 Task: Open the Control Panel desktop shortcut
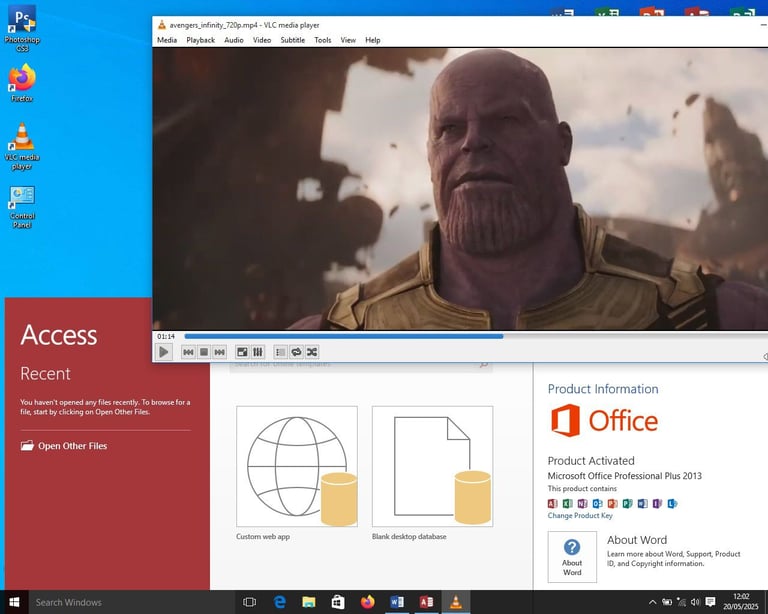(22, 207)
